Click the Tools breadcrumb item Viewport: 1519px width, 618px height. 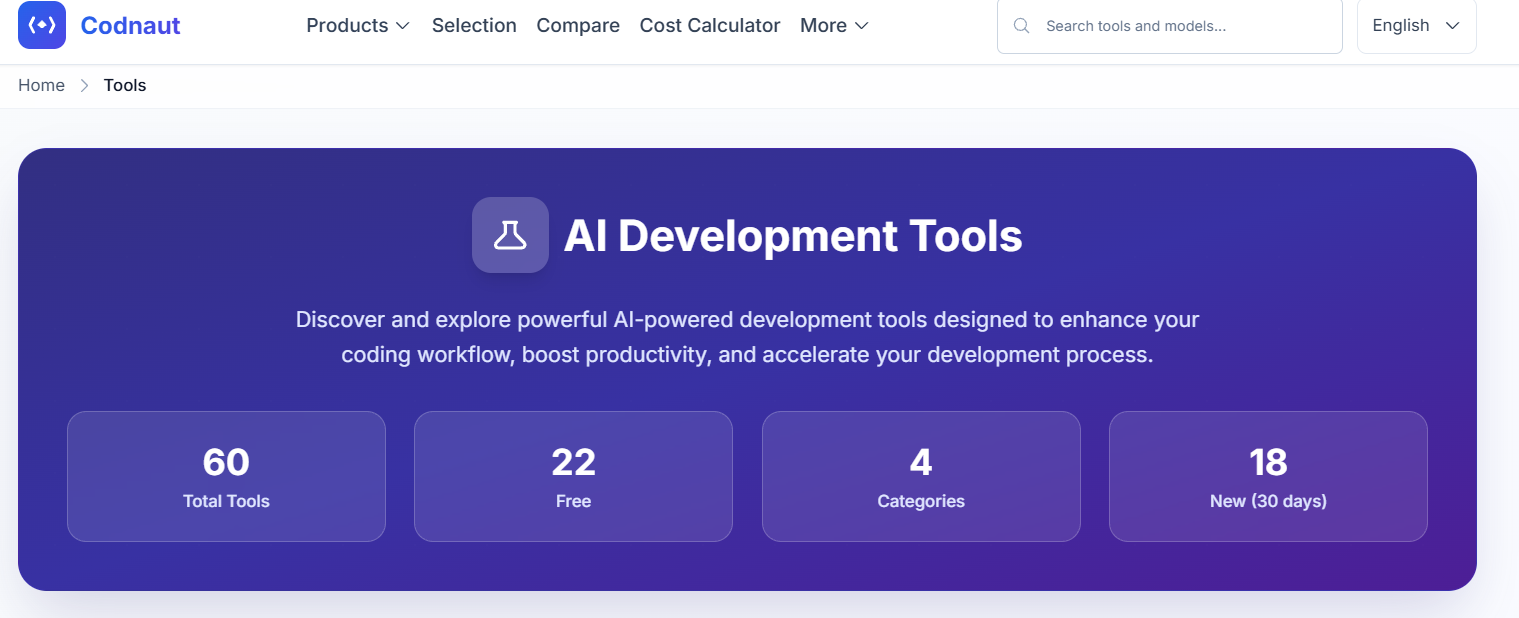tap(125, 85)
